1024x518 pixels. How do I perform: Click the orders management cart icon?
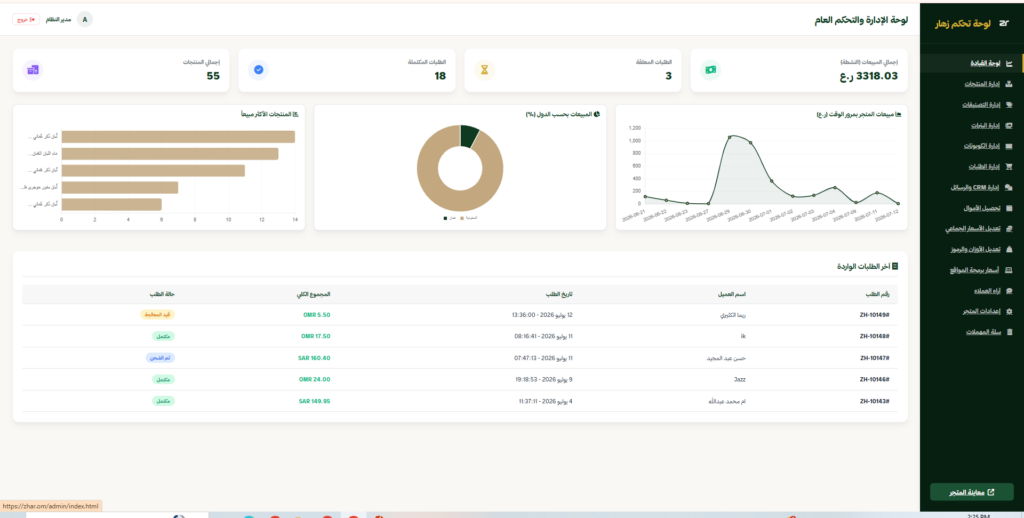[1010, 167]
